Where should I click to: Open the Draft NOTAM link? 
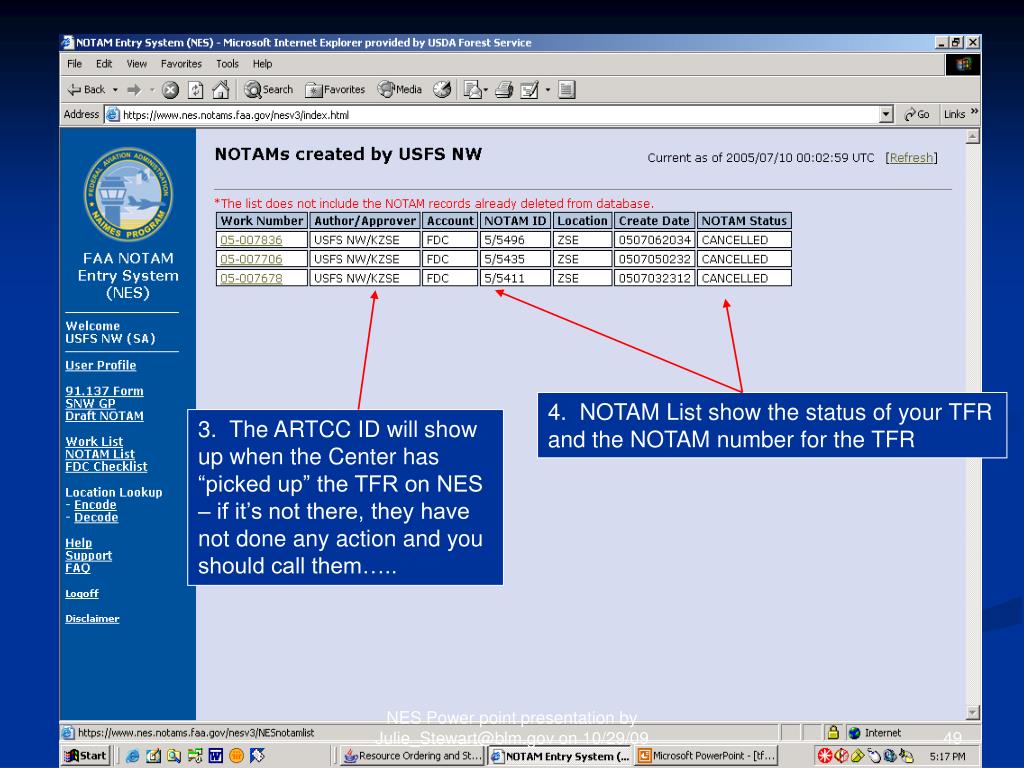click(x=104, y=416)
